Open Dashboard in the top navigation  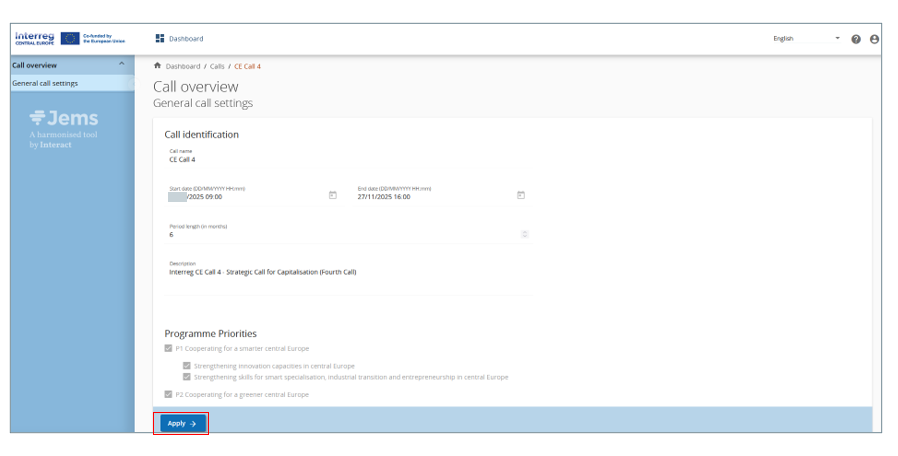185,39
